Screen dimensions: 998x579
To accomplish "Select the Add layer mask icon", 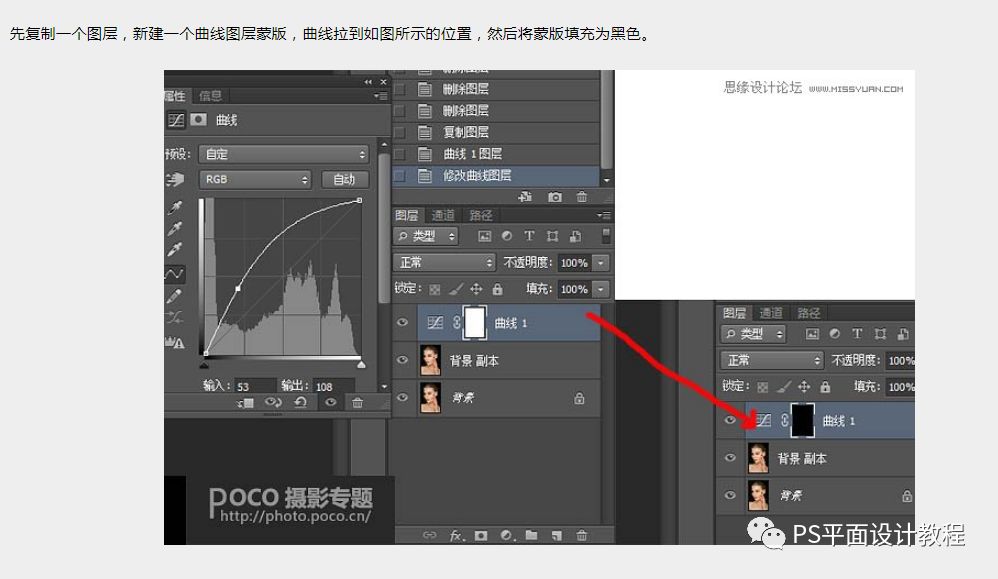I will (x=482, y=535).
